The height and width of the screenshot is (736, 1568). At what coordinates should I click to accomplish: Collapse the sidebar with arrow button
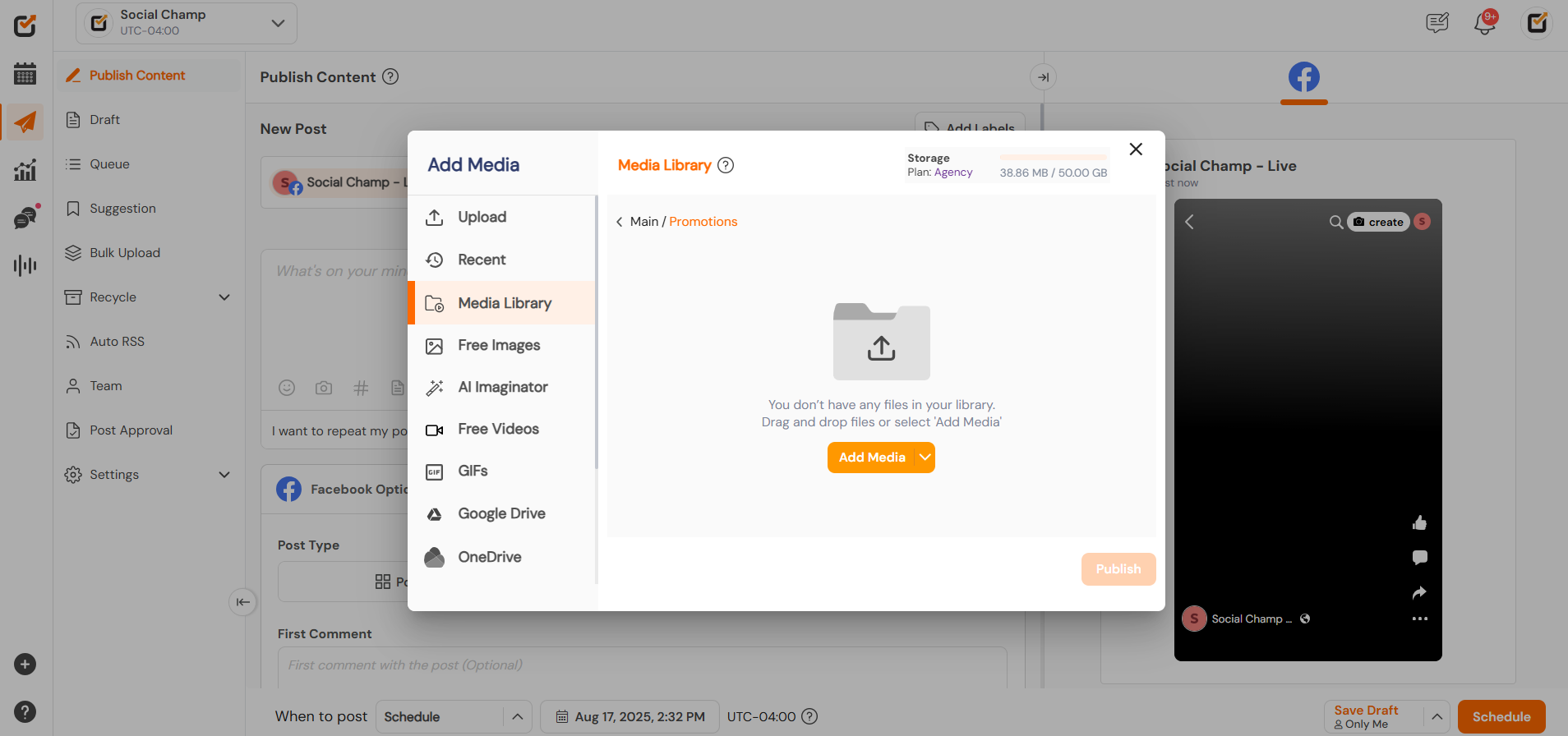pyautogui.click(x=242, y=602)
